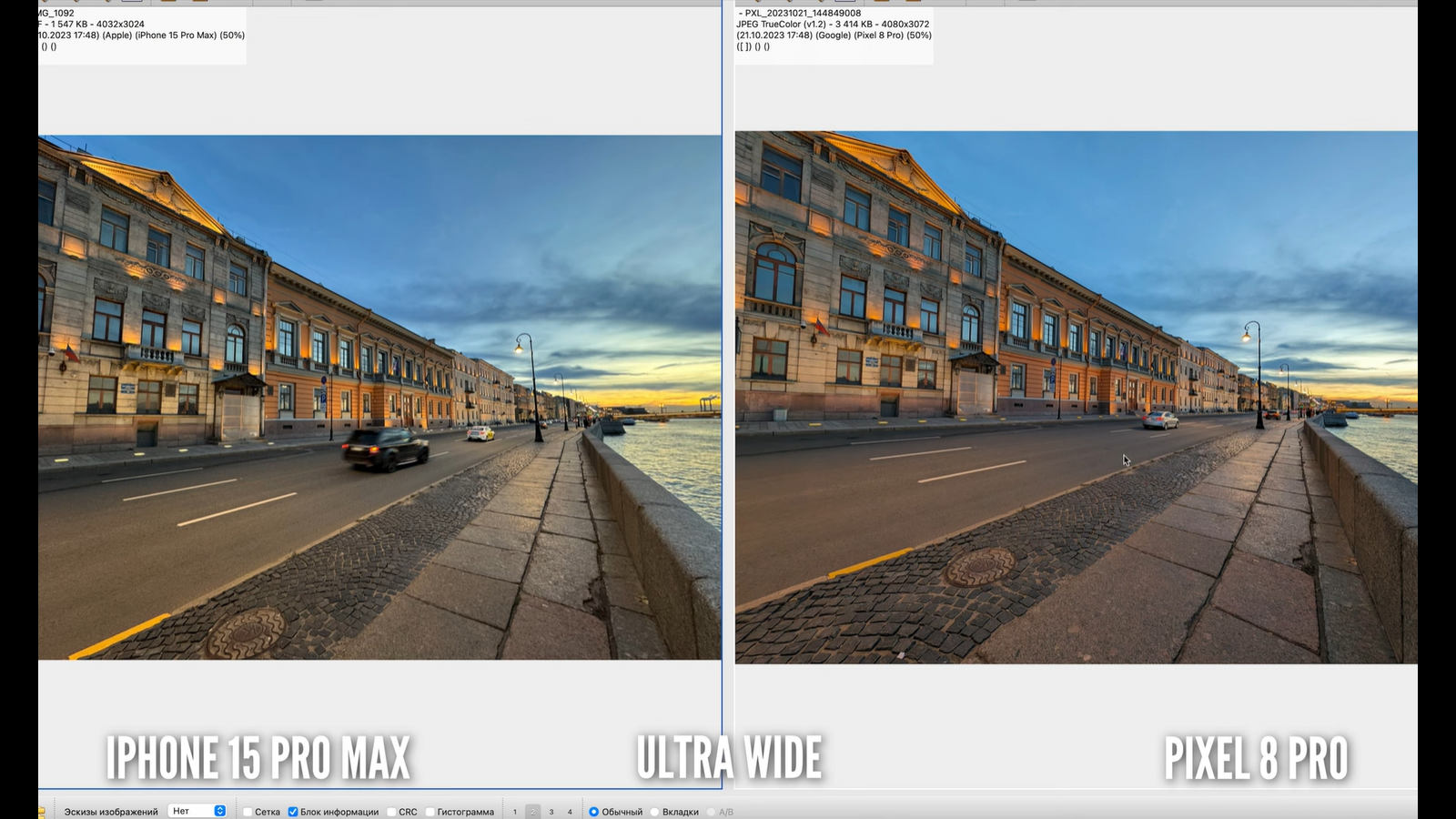1456x819 pixels.
Task: Select the Обычный view mode radio
Action: coord(593,812)
